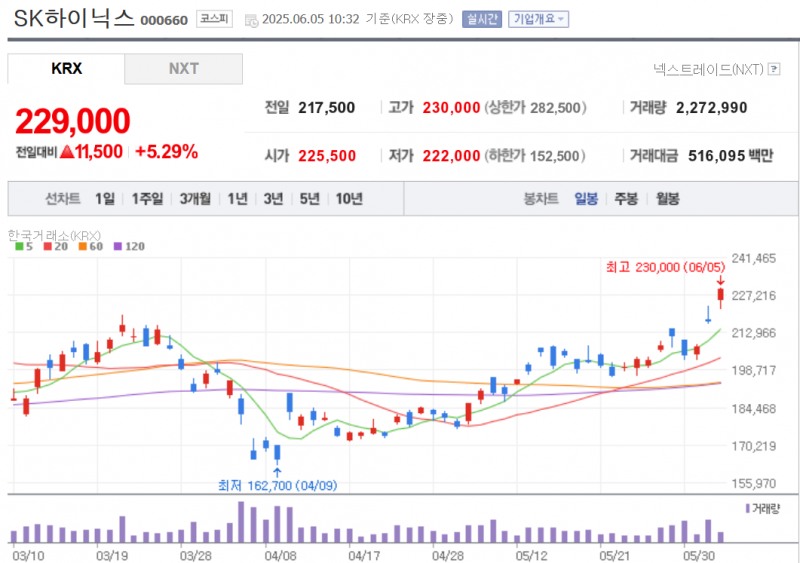The width and height of the screenshot is (800, 563).
Task: Click the 한국거래소(KRX) chart caption
Action: tap(54, 235)
